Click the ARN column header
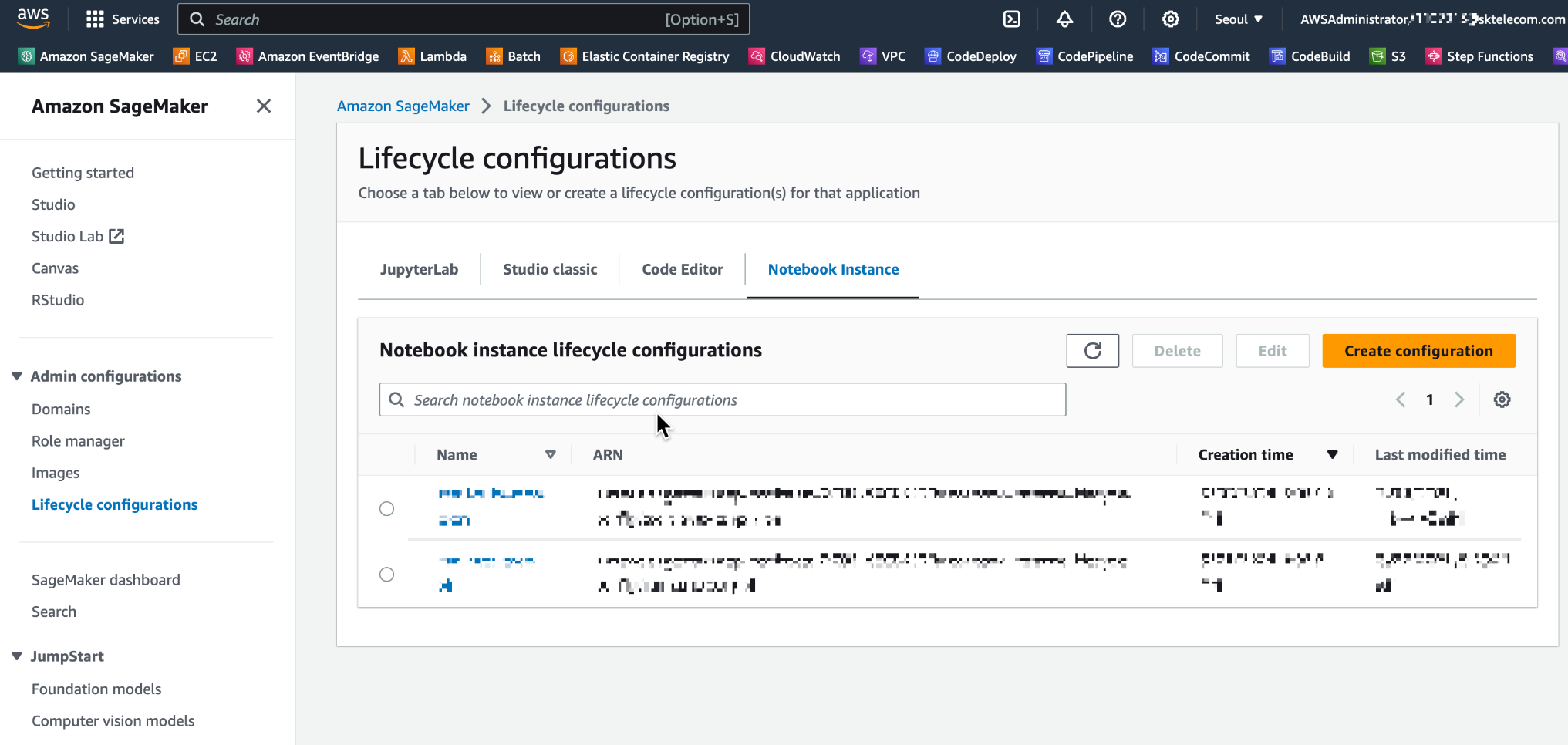1568x745 pixels. pos(608,455)
